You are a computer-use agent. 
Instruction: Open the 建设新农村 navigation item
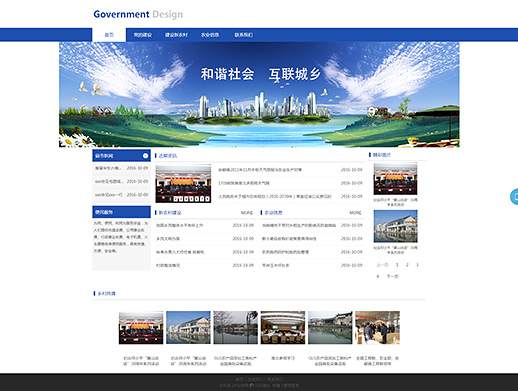click(x=176, y=35)
